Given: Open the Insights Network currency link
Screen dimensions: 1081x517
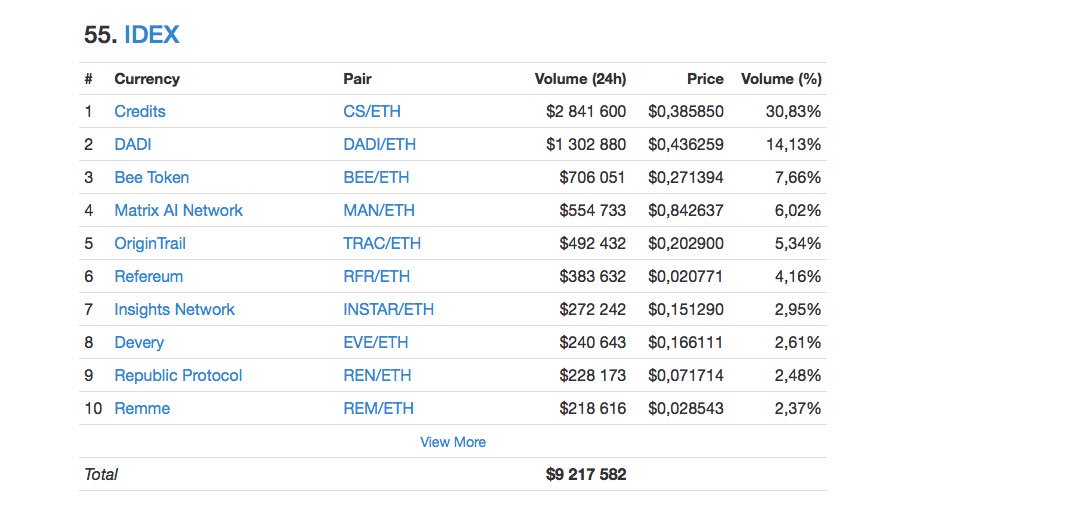Looking at the screenshot, I should pos(174,310).
